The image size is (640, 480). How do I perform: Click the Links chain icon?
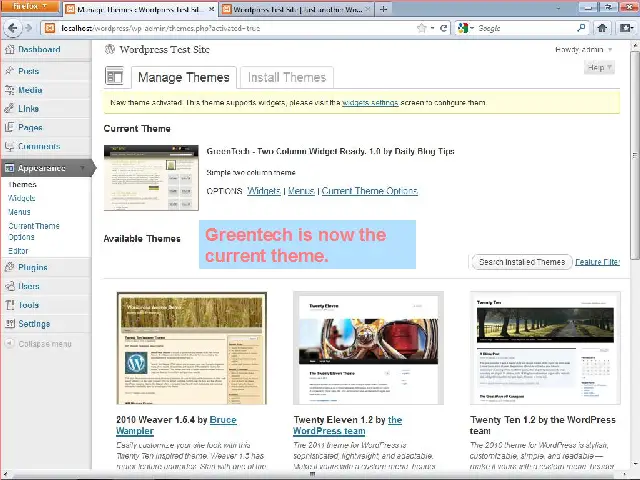tap(10, 109)
